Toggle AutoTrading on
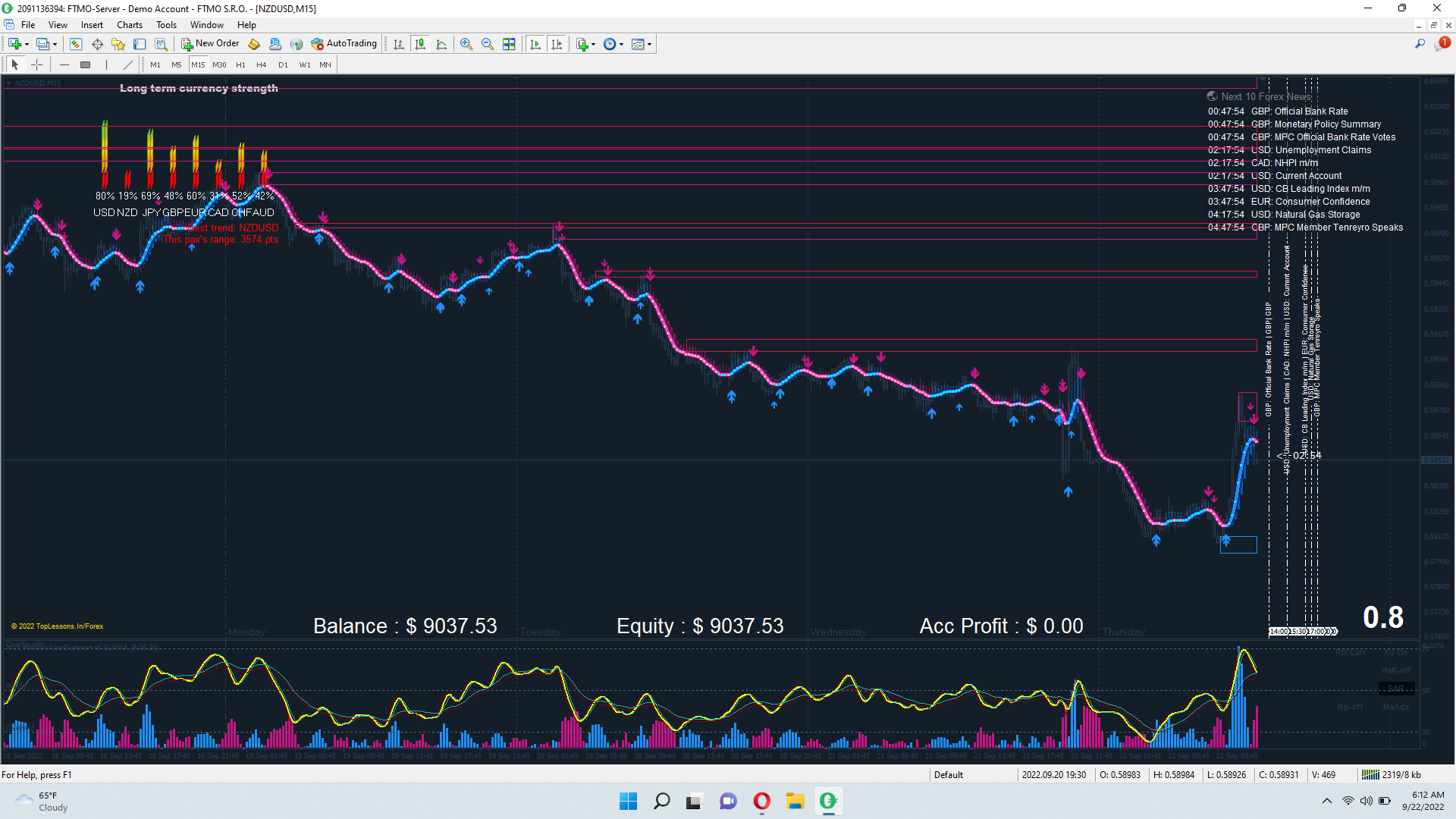Screen dimensions: 1456x819 click(x=344, y=43)
